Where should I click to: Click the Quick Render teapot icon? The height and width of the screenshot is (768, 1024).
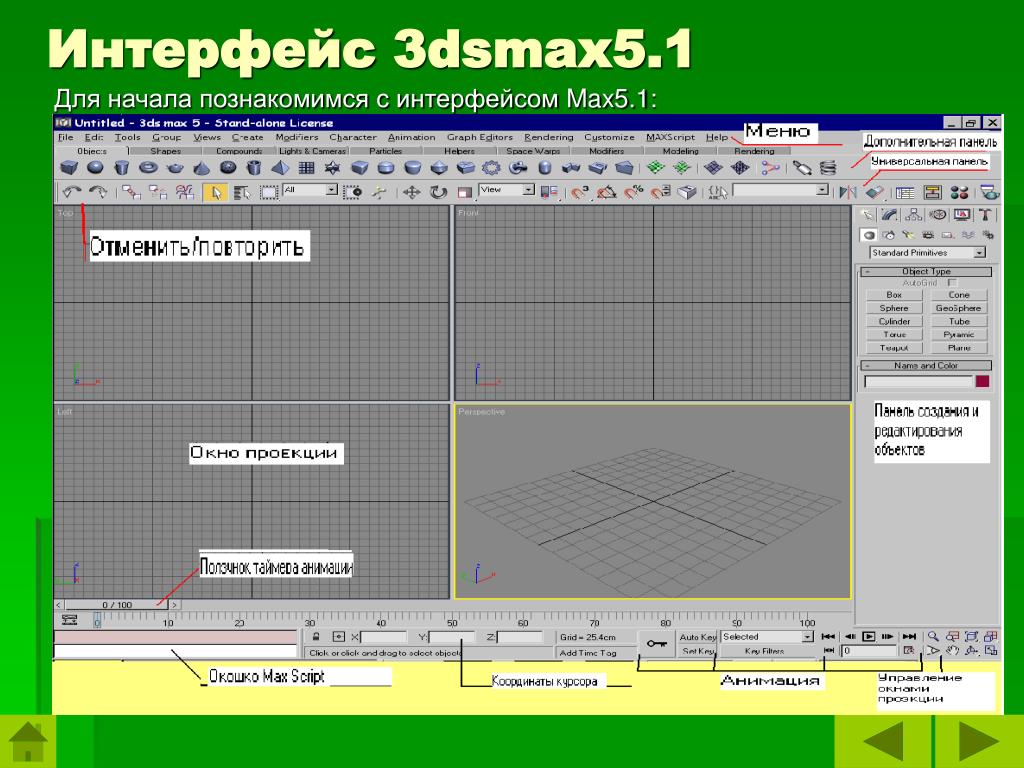(x=990, y=193)
